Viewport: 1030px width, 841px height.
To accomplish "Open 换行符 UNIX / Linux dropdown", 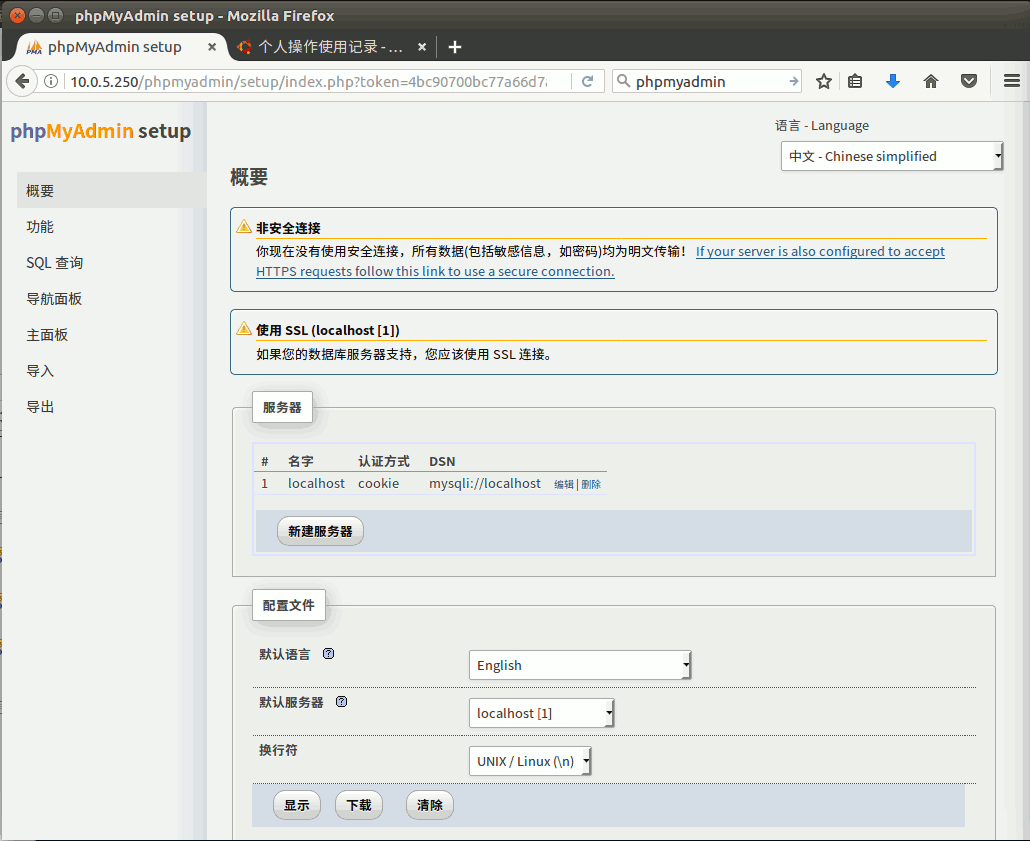I will coord(530,761).
